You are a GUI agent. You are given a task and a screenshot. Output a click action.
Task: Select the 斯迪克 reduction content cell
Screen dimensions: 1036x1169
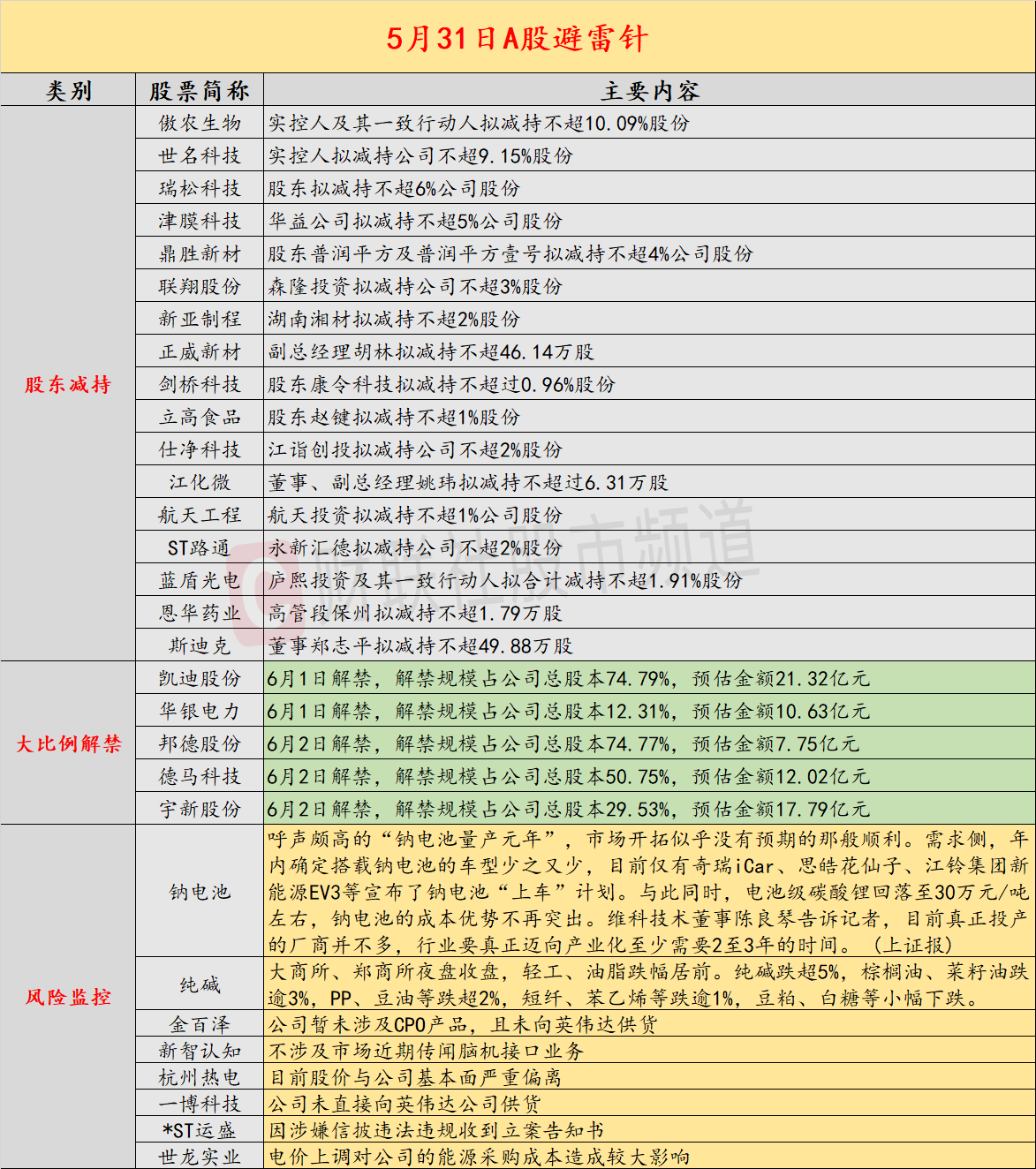[650, 645]
